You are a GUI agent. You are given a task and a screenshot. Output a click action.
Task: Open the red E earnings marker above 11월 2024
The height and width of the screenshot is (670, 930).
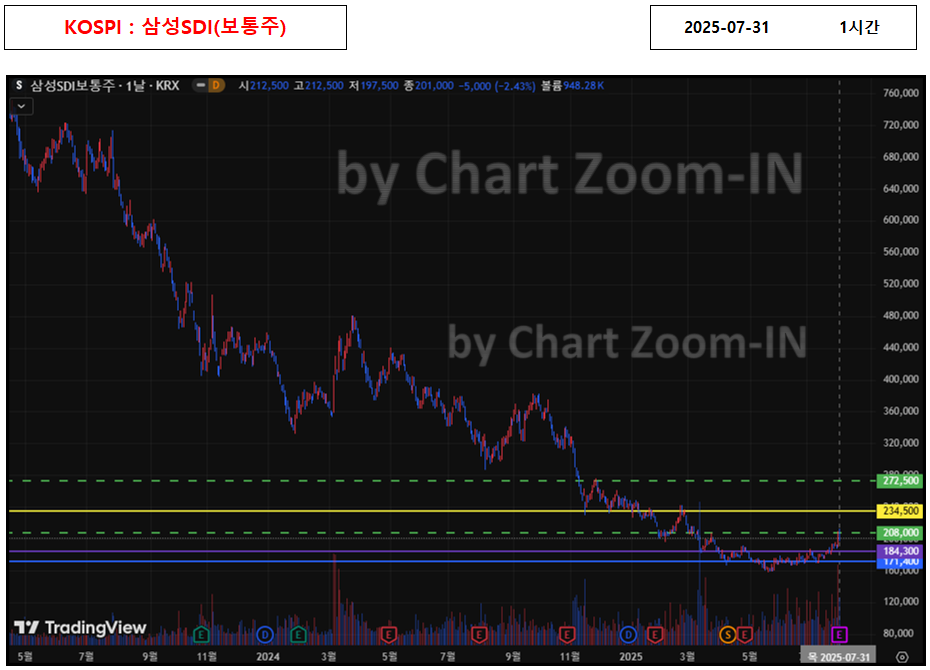(567, 635)
